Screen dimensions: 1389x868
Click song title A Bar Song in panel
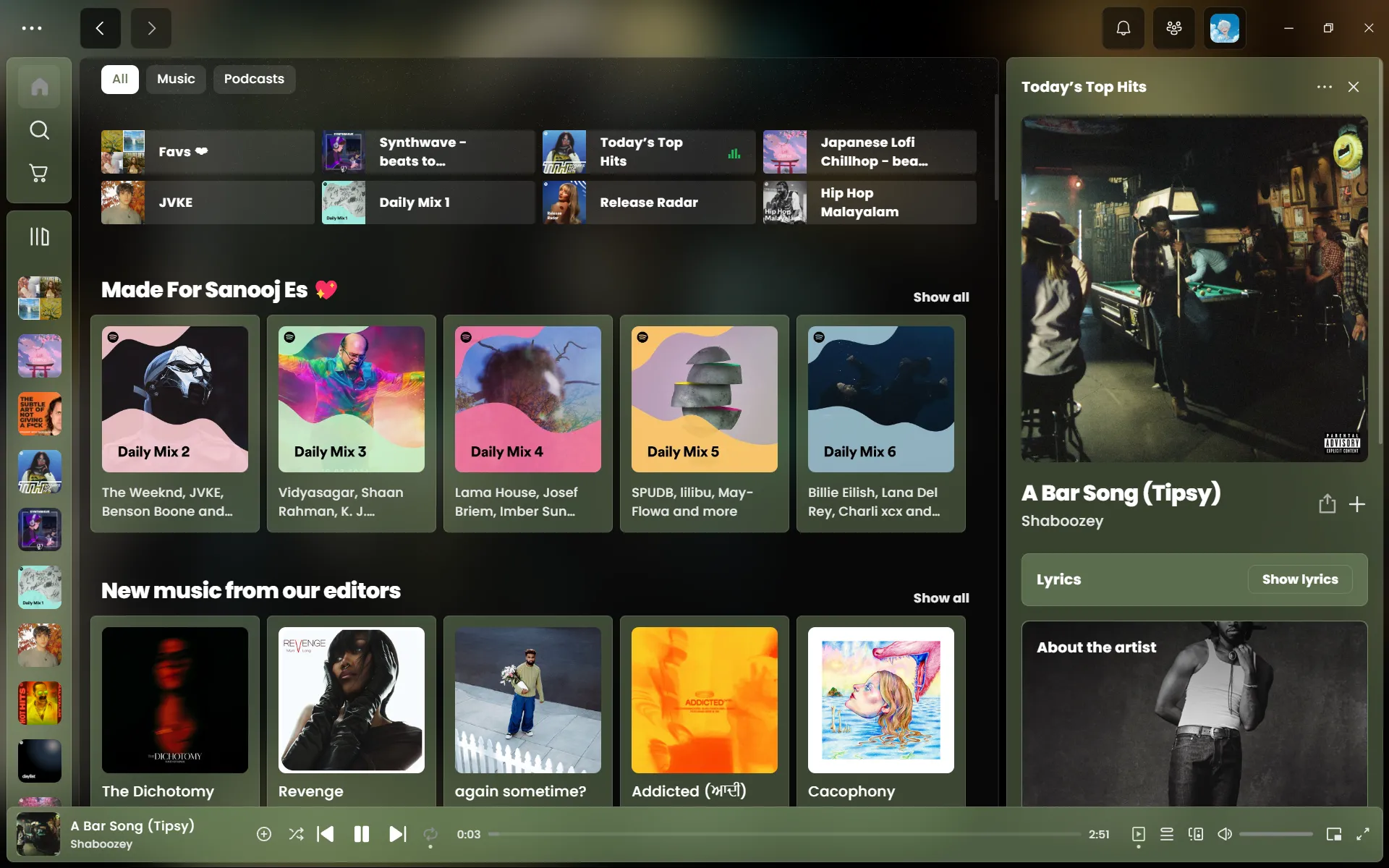1121,493
